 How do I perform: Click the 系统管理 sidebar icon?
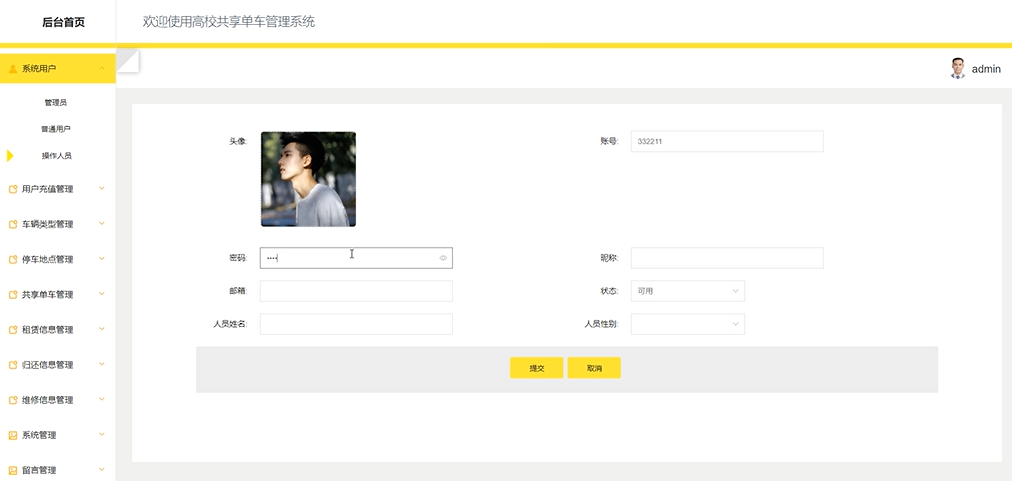(x=12, y=436)
